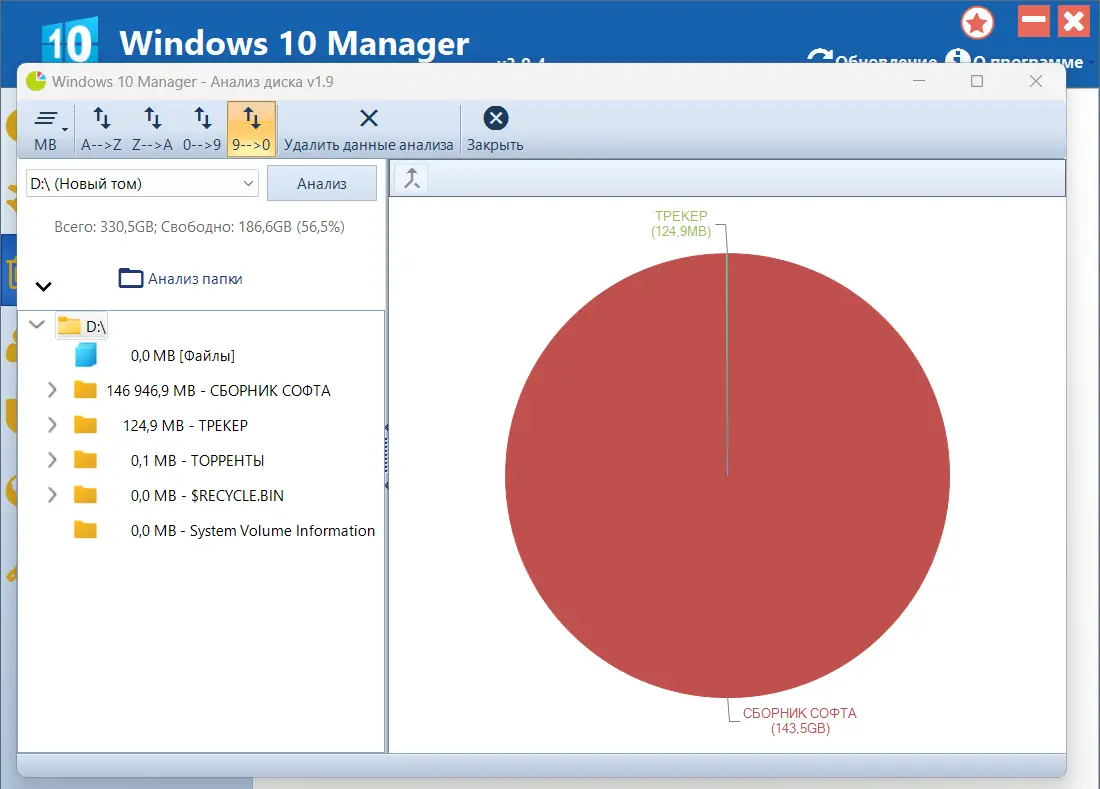Click Обновление in the main window
1100x789 pixels.
[x=872, y=58]
